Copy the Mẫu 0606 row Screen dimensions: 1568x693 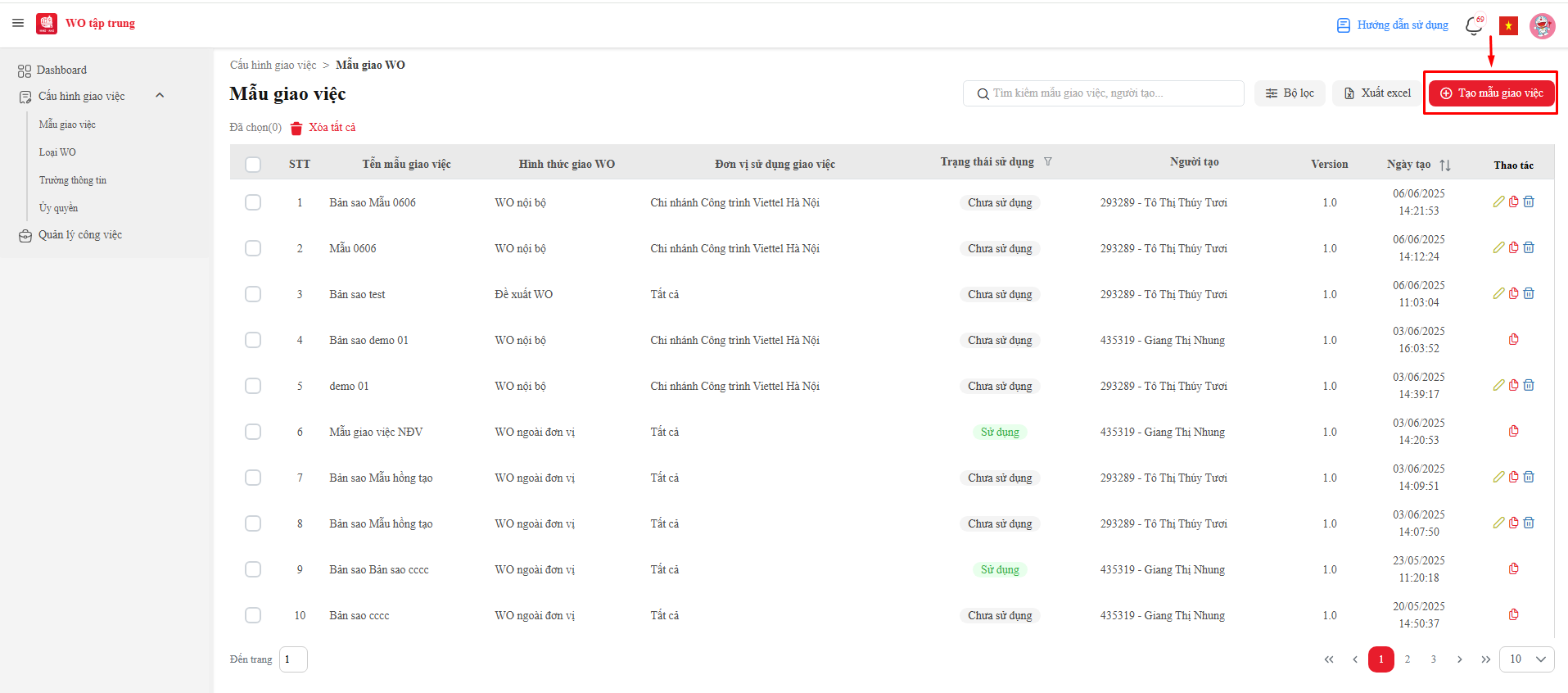(1514, 247)
